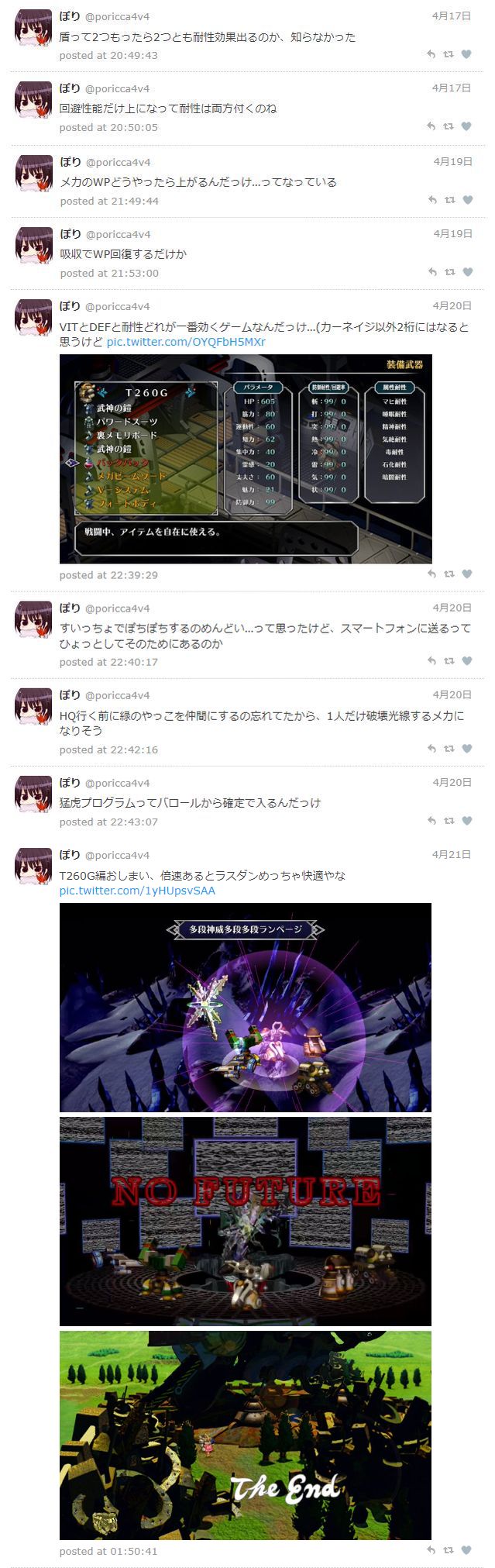Like the tweet posted at 22:39:29
Screen dimensions: 495x1568
point(466,574)
